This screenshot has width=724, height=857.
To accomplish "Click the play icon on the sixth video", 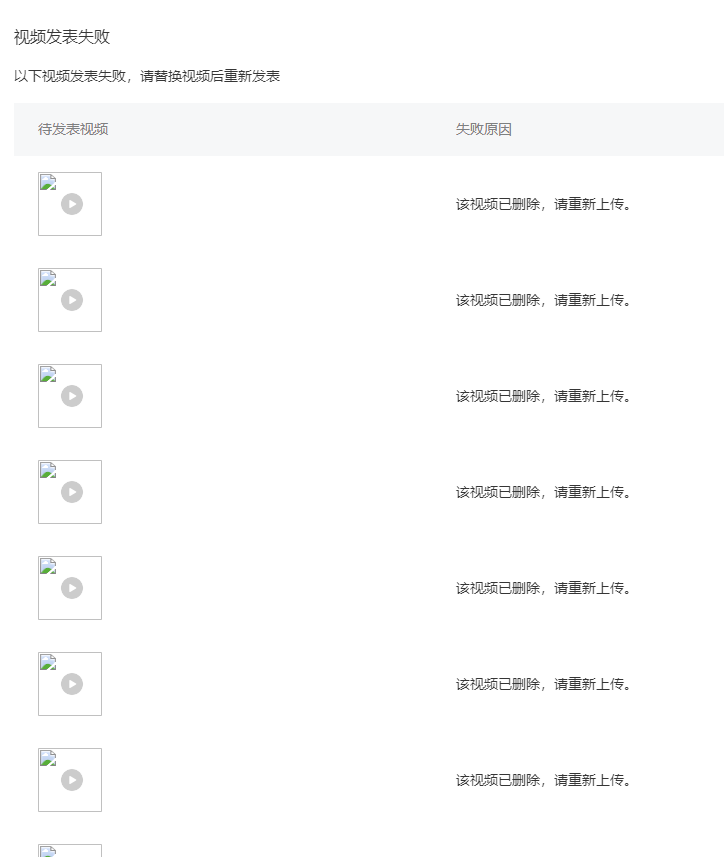I will (72, 684).
